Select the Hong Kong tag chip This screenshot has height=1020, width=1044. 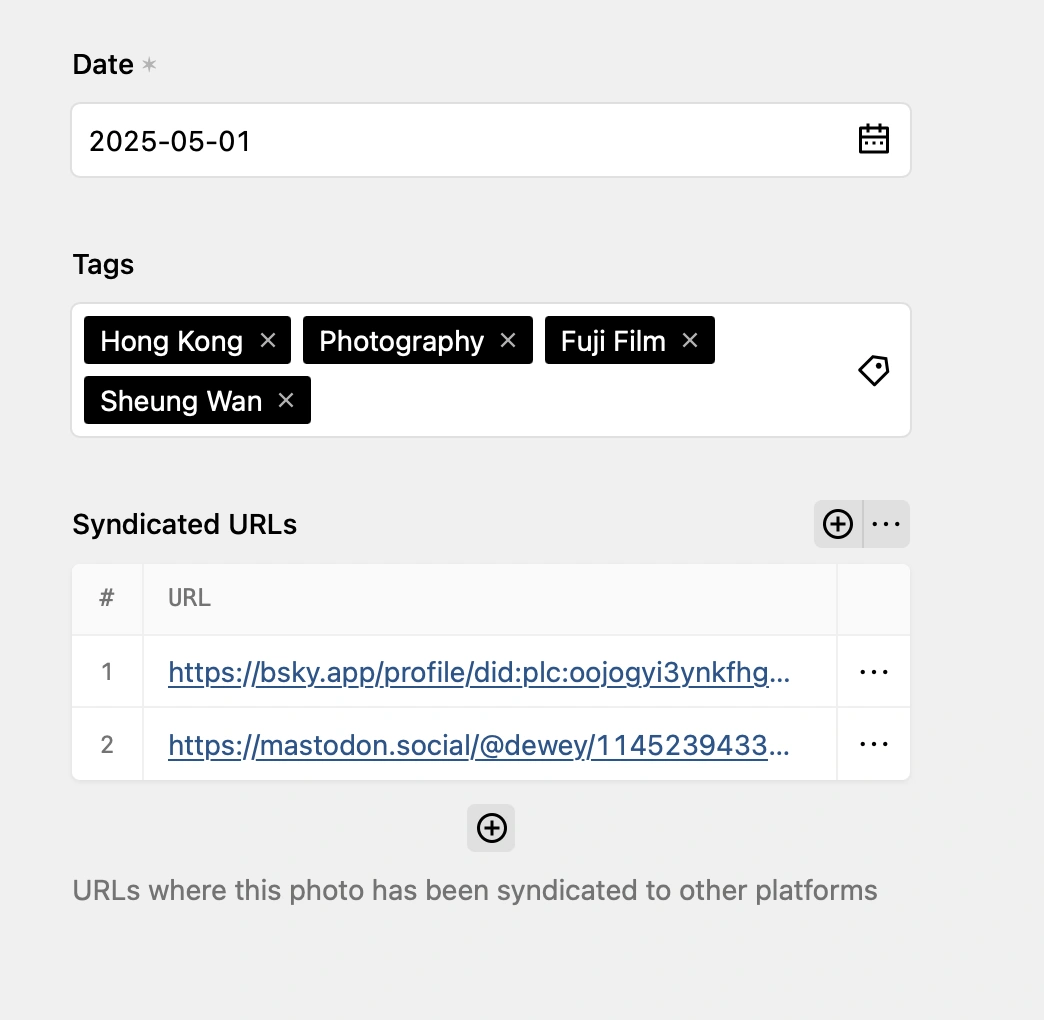pyautogui.click(x=171, y=341)
